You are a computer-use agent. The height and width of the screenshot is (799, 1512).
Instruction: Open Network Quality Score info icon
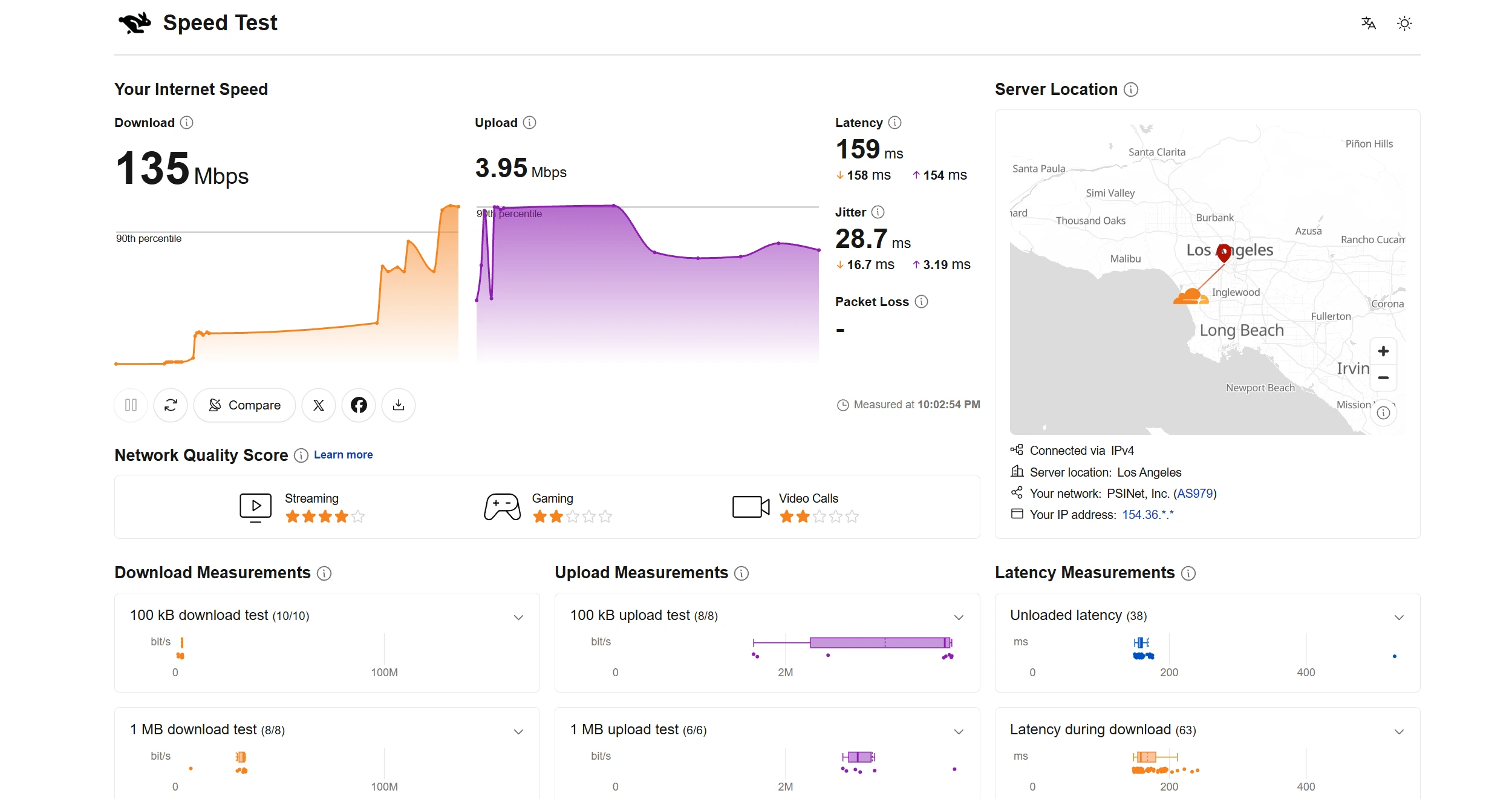tap(301, 455)
